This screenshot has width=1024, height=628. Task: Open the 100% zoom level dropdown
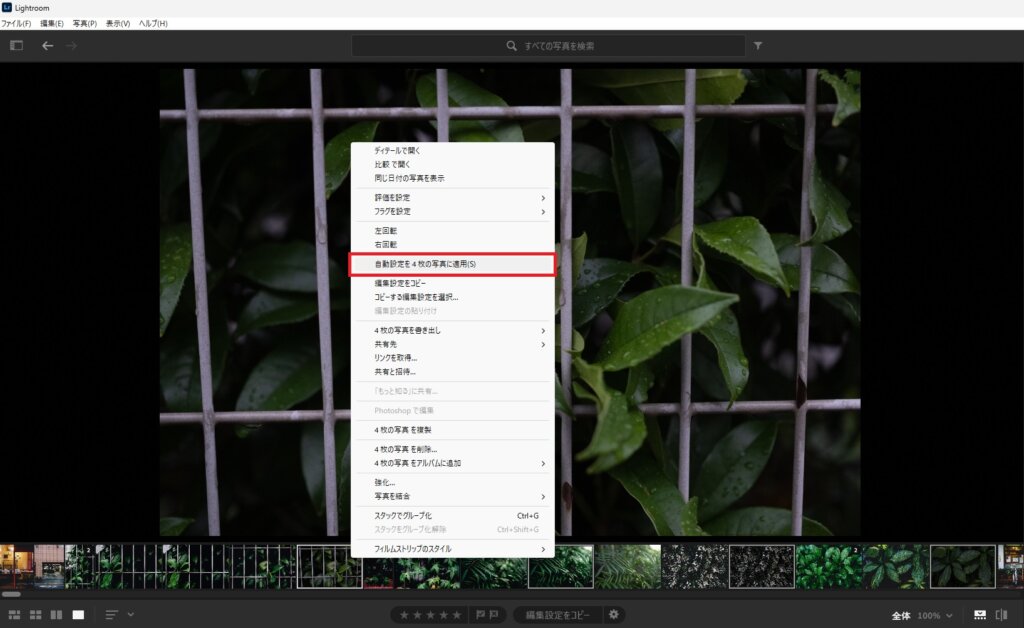coord(935,616)
